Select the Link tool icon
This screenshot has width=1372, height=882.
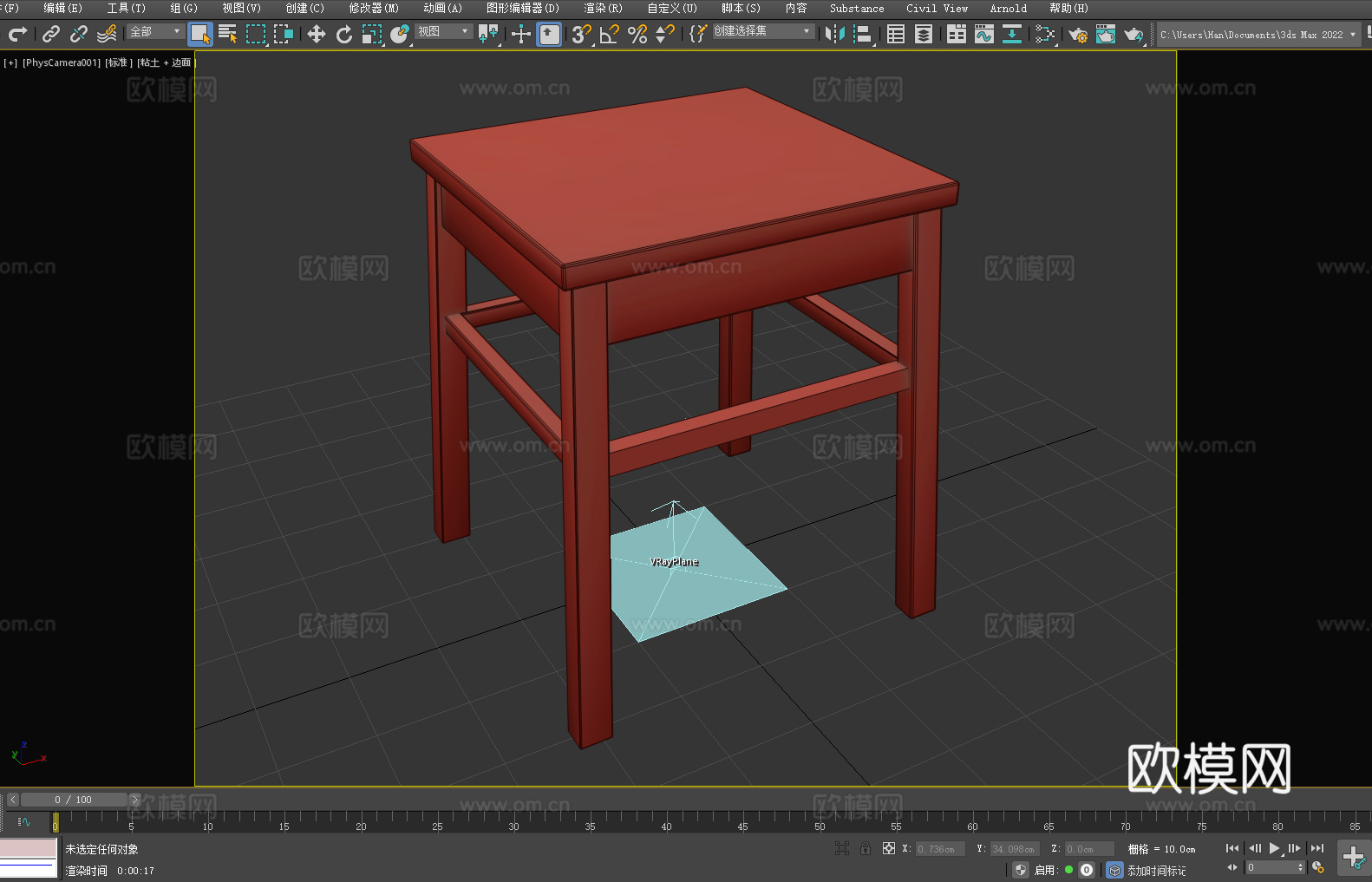pos(51,34)
